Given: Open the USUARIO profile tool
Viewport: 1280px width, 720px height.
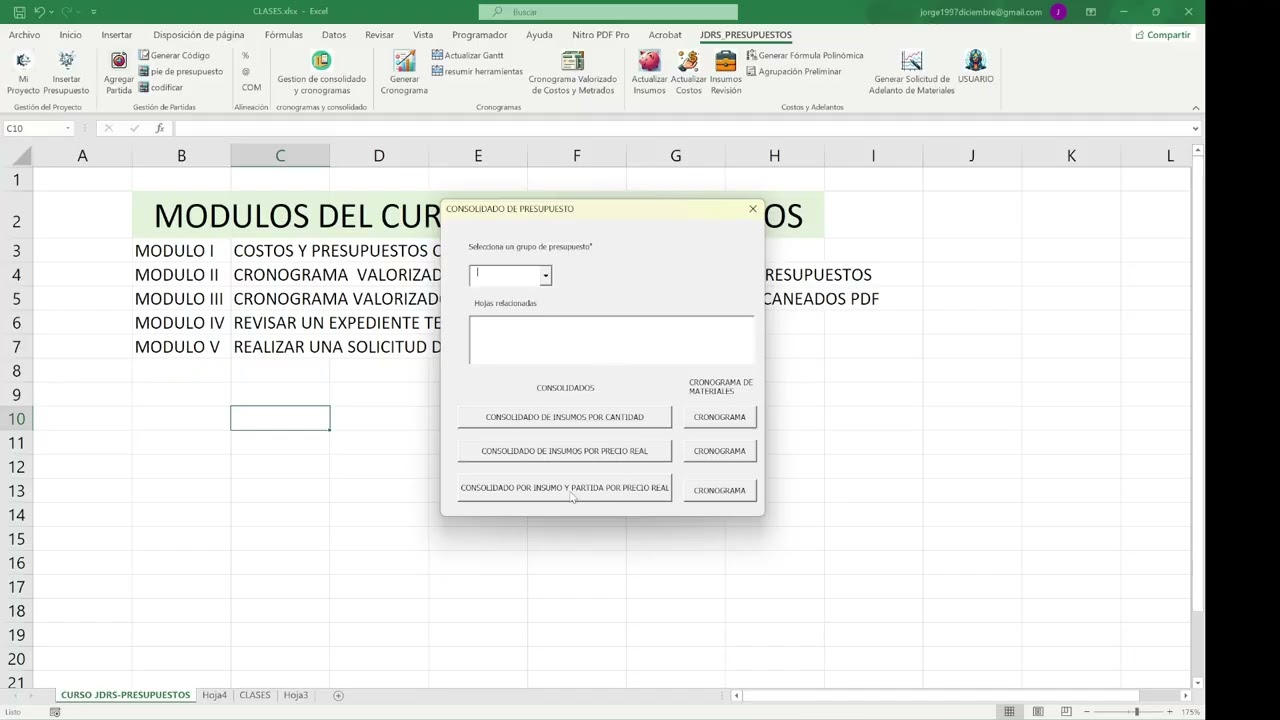Looking at the screenshot, I should tap(976, 68).
